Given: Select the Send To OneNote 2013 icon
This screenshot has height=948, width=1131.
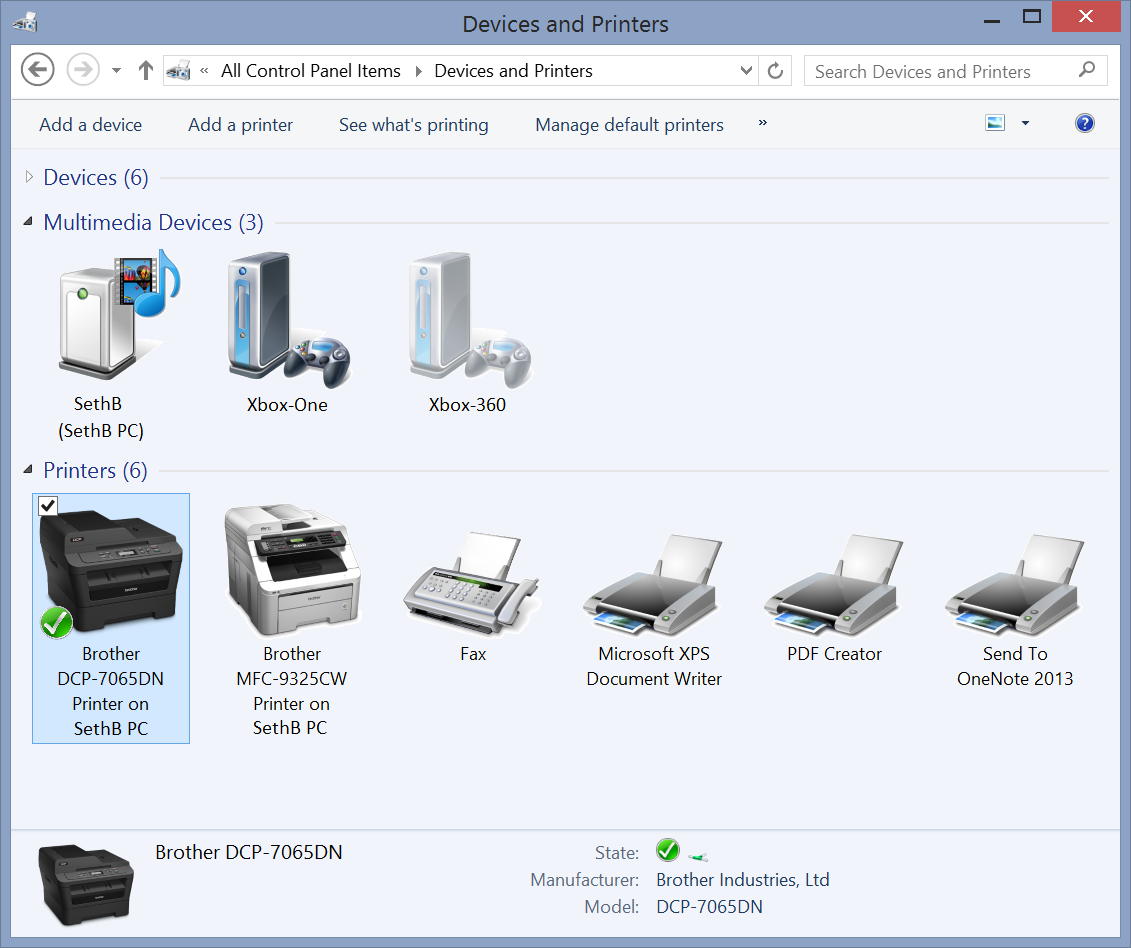Looking at the screenshot, I should tap(1015, 584).
